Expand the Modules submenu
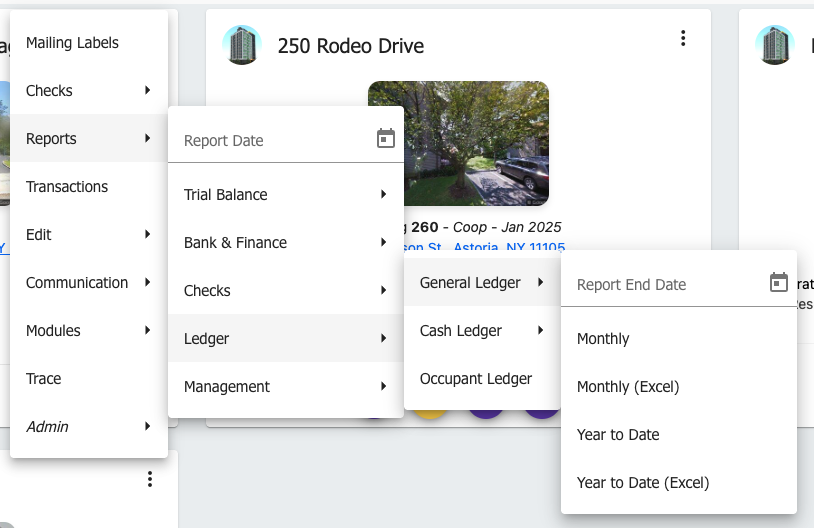Viewport: 814px width, 528px height. click(89, 330)
